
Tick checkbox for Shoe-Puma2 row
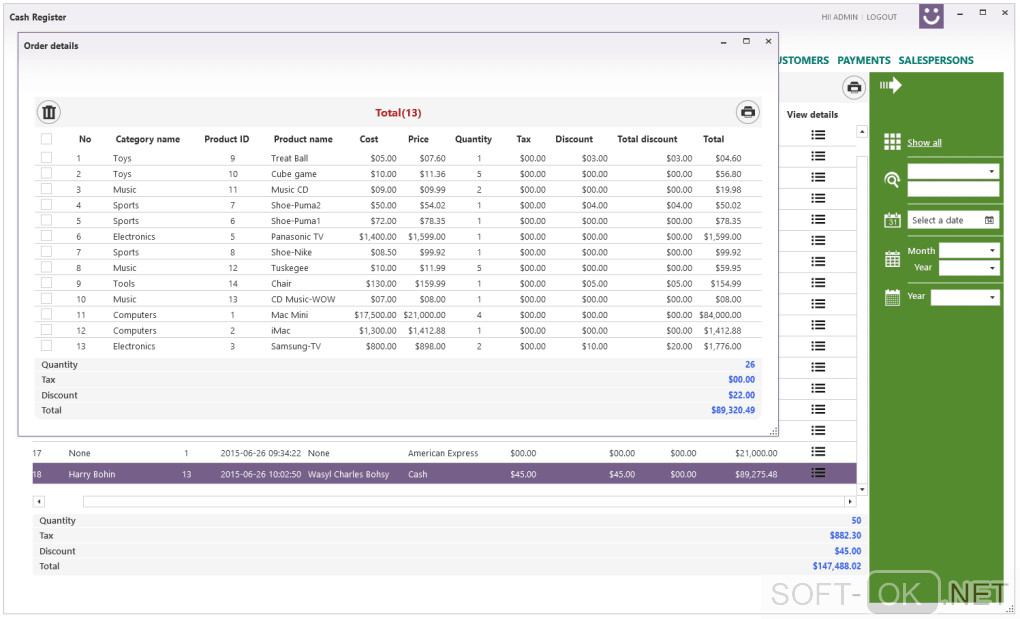pos(46,204)
